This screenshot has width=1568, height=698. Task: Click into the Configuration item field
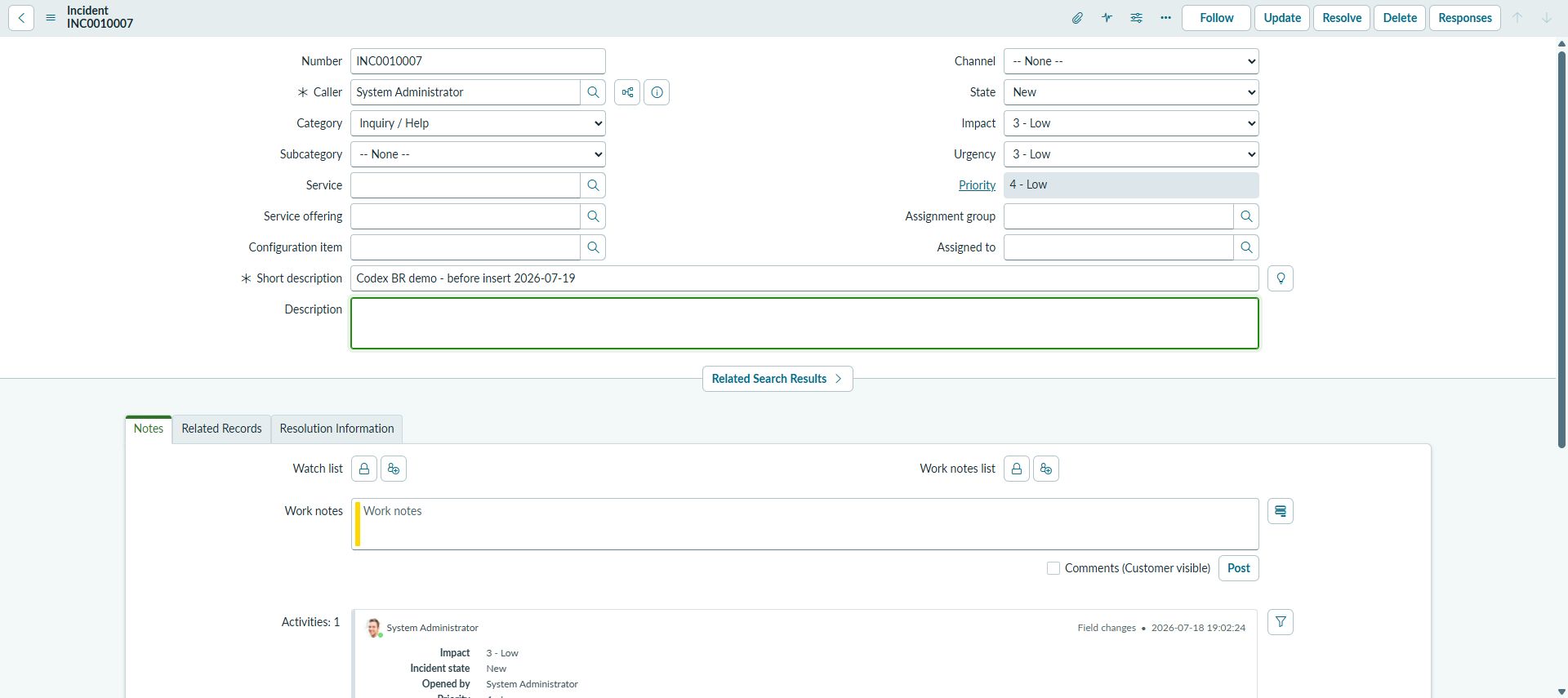click(465, 247)
